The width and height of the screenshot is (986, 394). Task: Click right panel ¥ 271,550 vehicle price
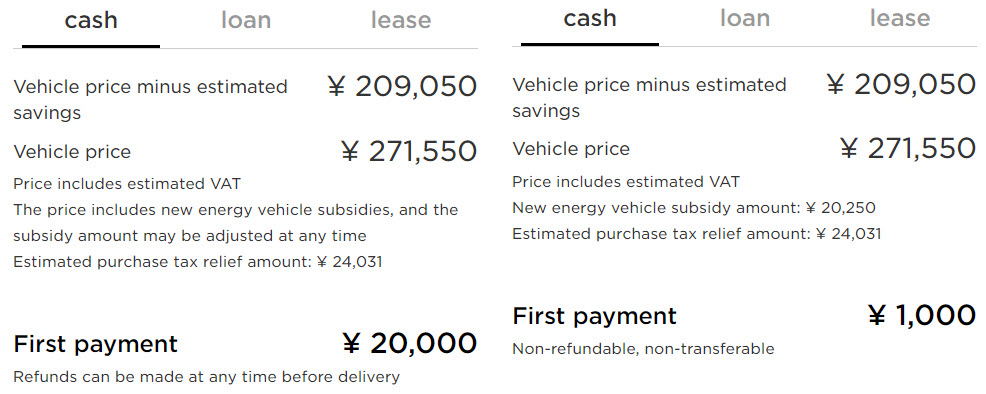[x=908, y=149]
